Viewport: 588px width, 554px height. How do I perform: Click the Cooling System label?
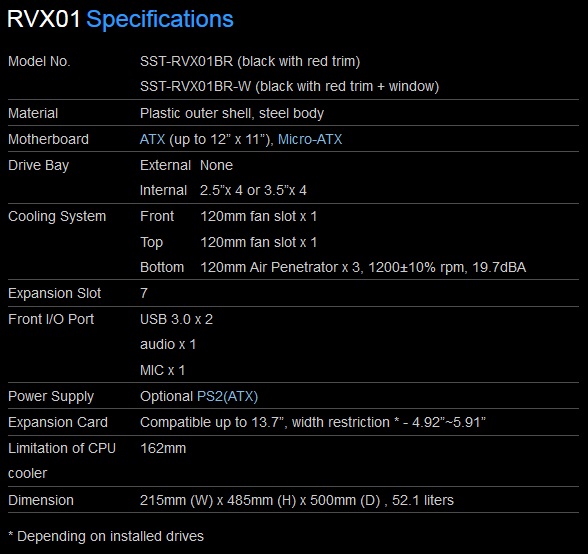coord(57,216)
